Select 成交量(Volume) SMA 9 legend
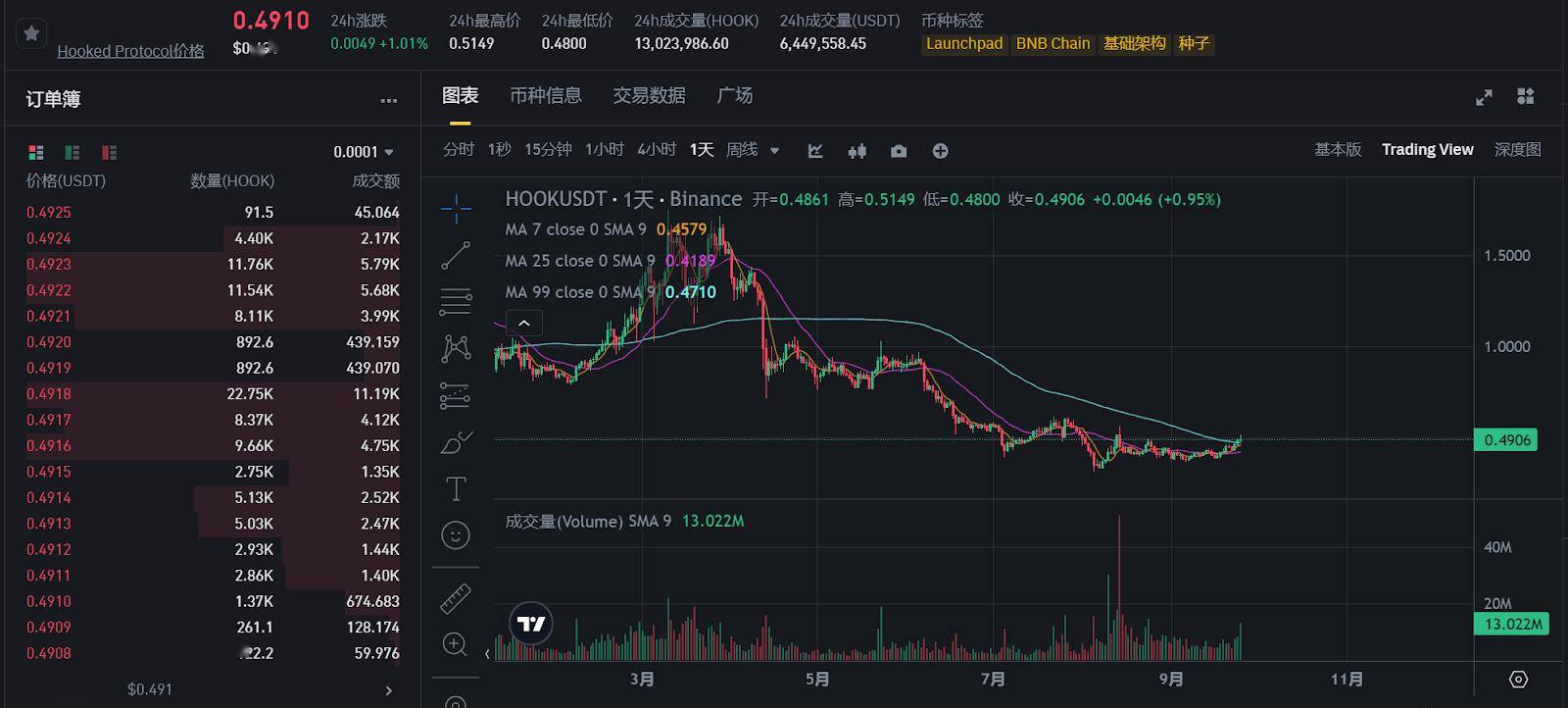The image size is (1568, 708). coord(624,521)
